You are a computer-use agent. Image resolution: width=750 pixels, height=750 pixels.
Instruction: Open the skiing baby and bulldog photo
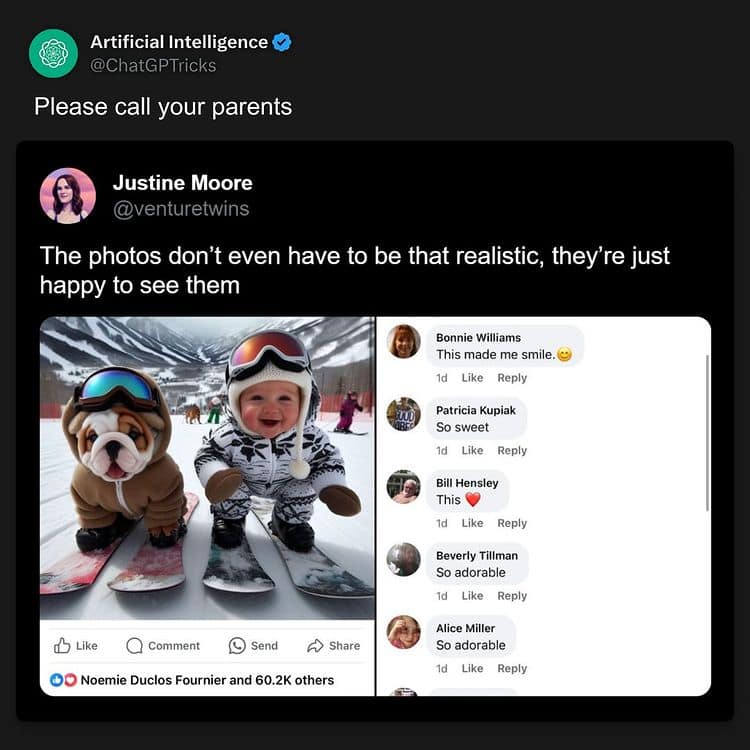(207, 468)
